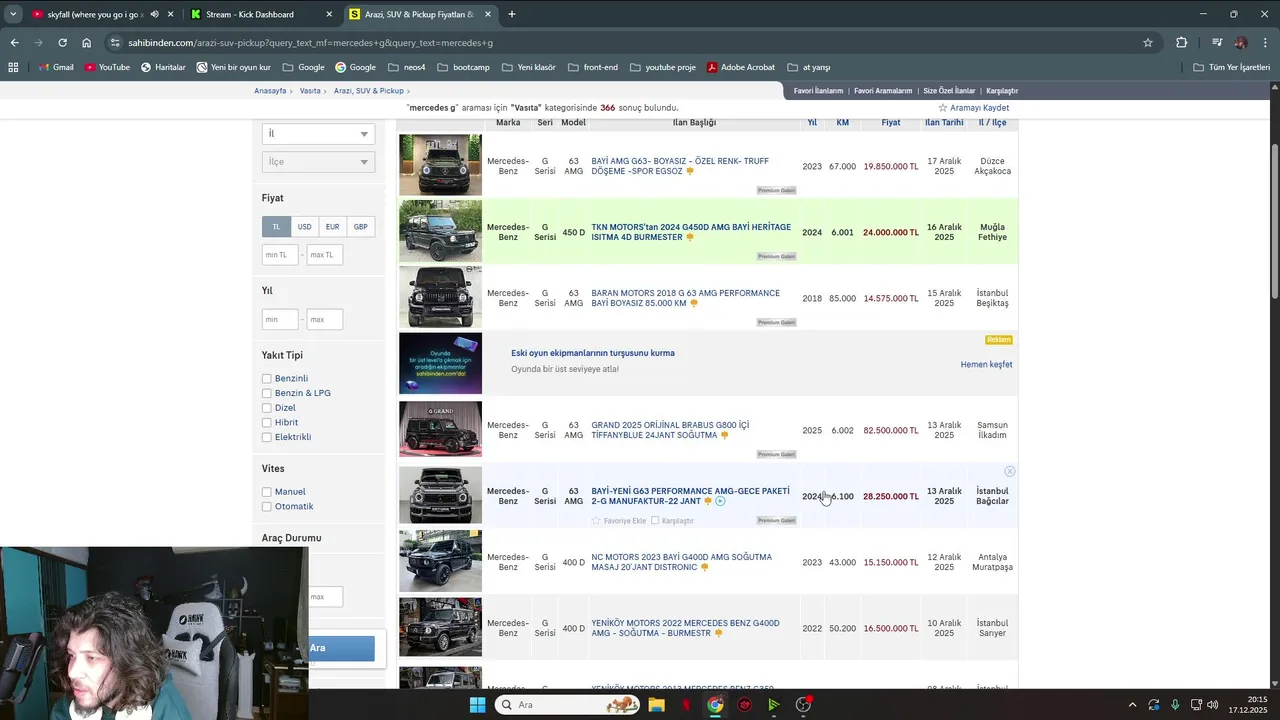Sort listings by the Yıl column header

click(812, 123)
